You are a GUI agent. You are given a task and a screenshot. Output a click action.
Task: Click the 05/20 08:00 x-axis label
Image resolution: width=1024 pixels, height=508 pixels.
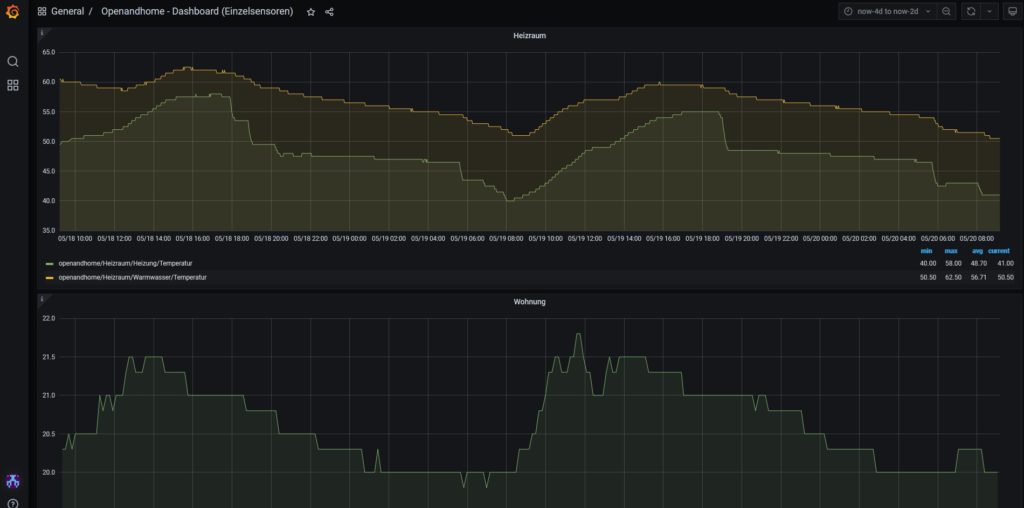click(976, 239)
